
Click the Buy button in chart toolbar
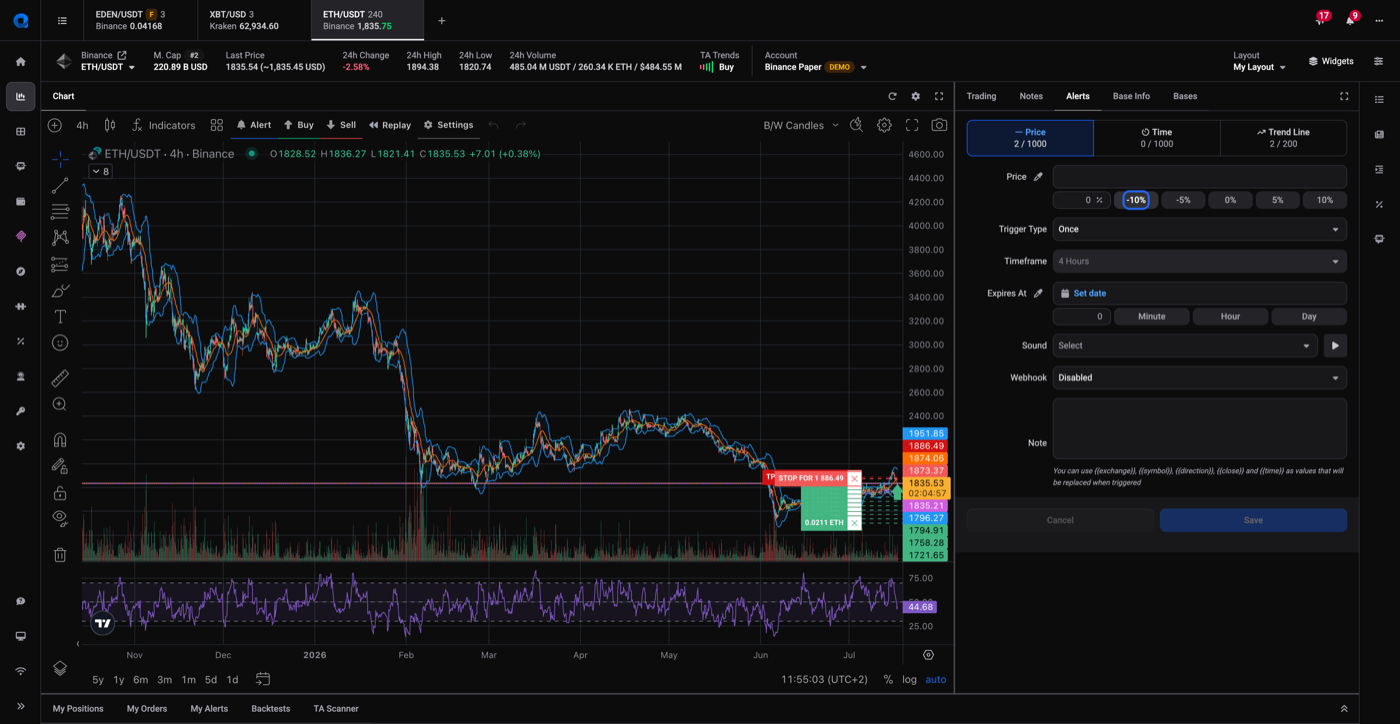[x=299, y=125]
